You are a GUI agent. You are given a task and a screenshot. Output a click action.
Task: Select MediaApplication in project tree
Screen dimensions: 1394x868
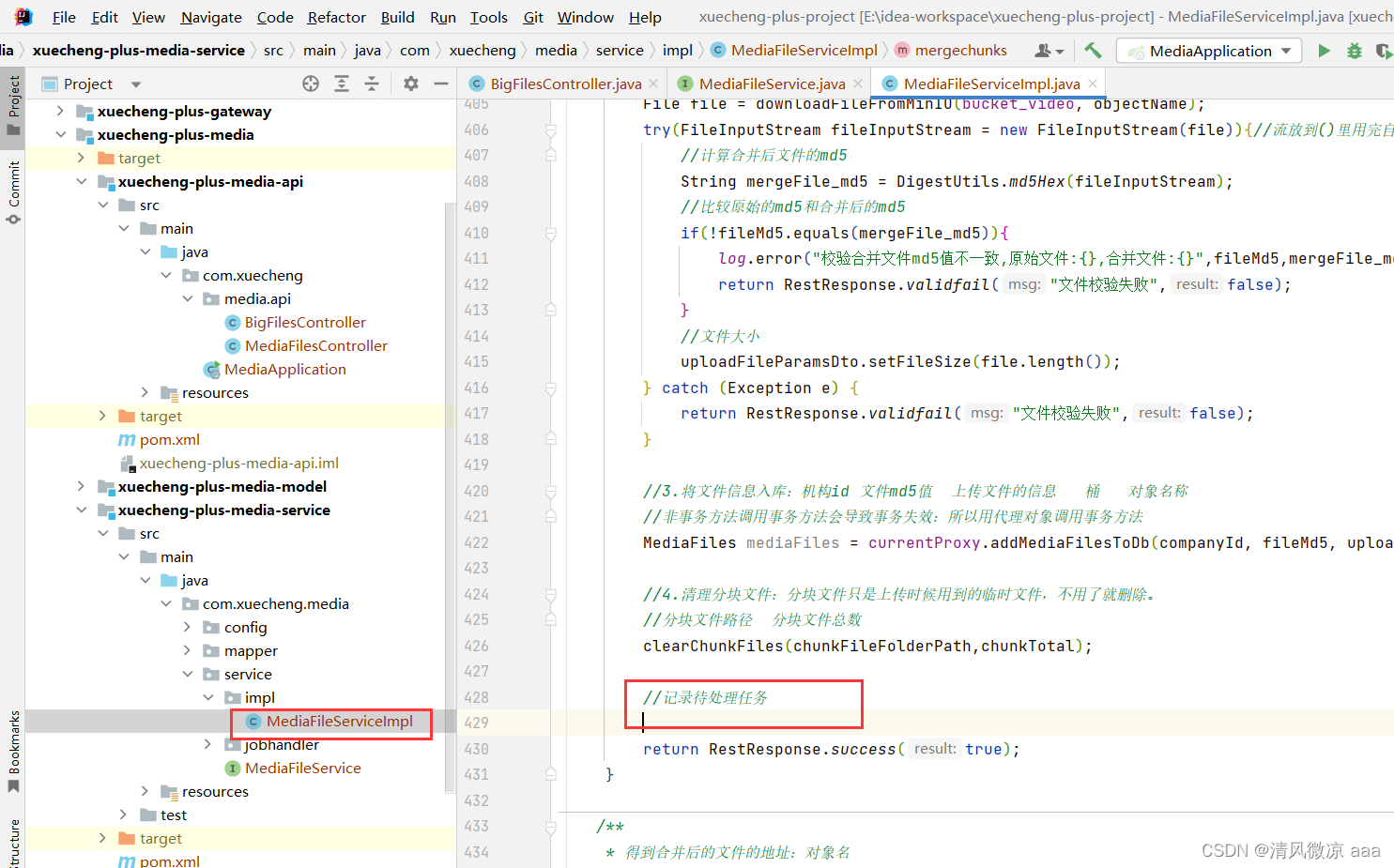(285, 369)
